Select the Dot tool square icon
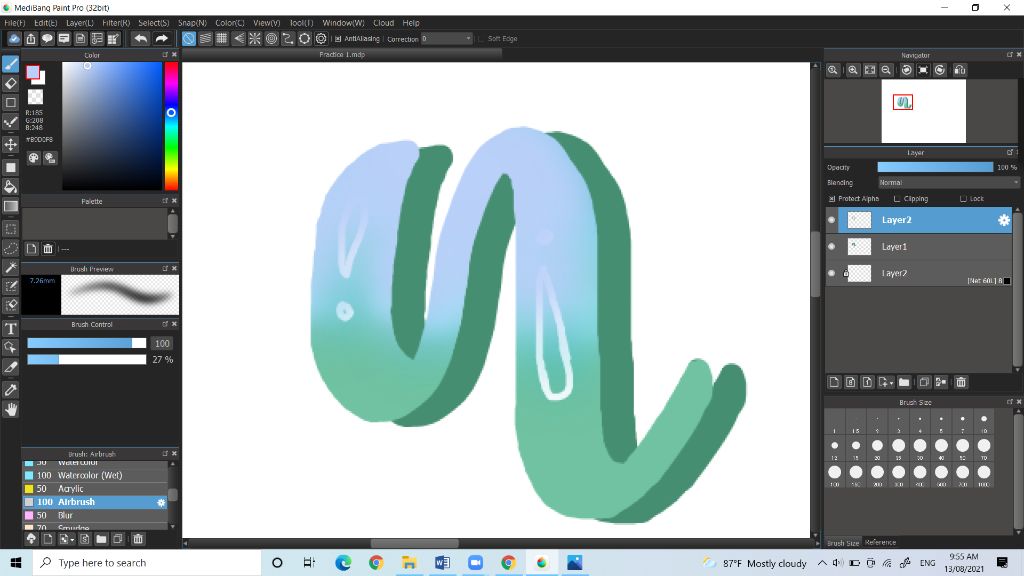Viewport: 1024px width, 576px height. (10, 103)
